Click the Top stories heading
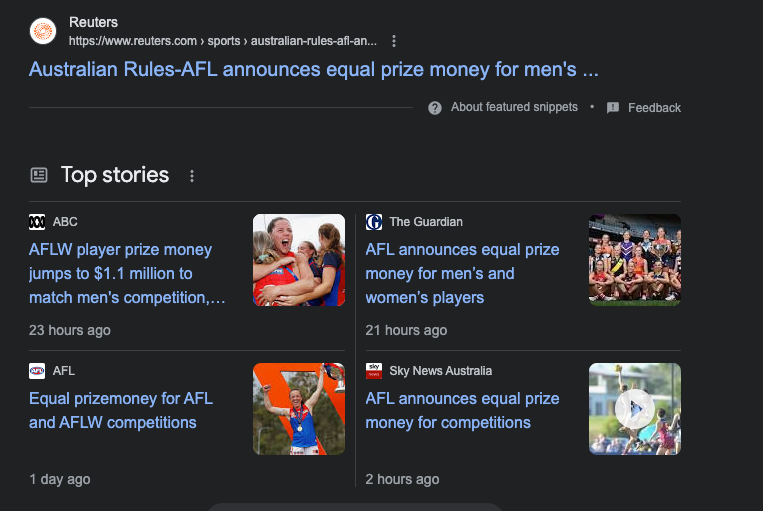Screen dimensions: 763x511 coord(115,175)
